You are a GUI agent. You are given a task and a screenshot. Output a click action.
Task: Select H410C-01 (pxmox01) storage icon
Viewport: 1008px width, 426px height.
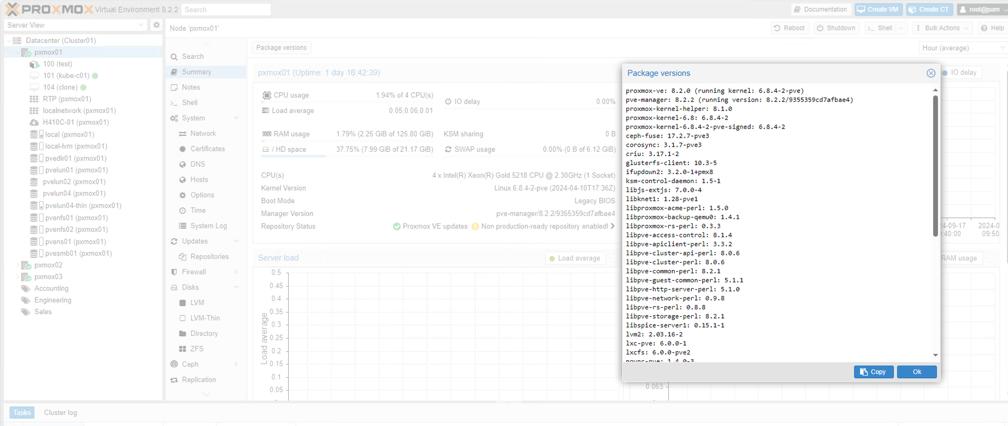(35, 122)
